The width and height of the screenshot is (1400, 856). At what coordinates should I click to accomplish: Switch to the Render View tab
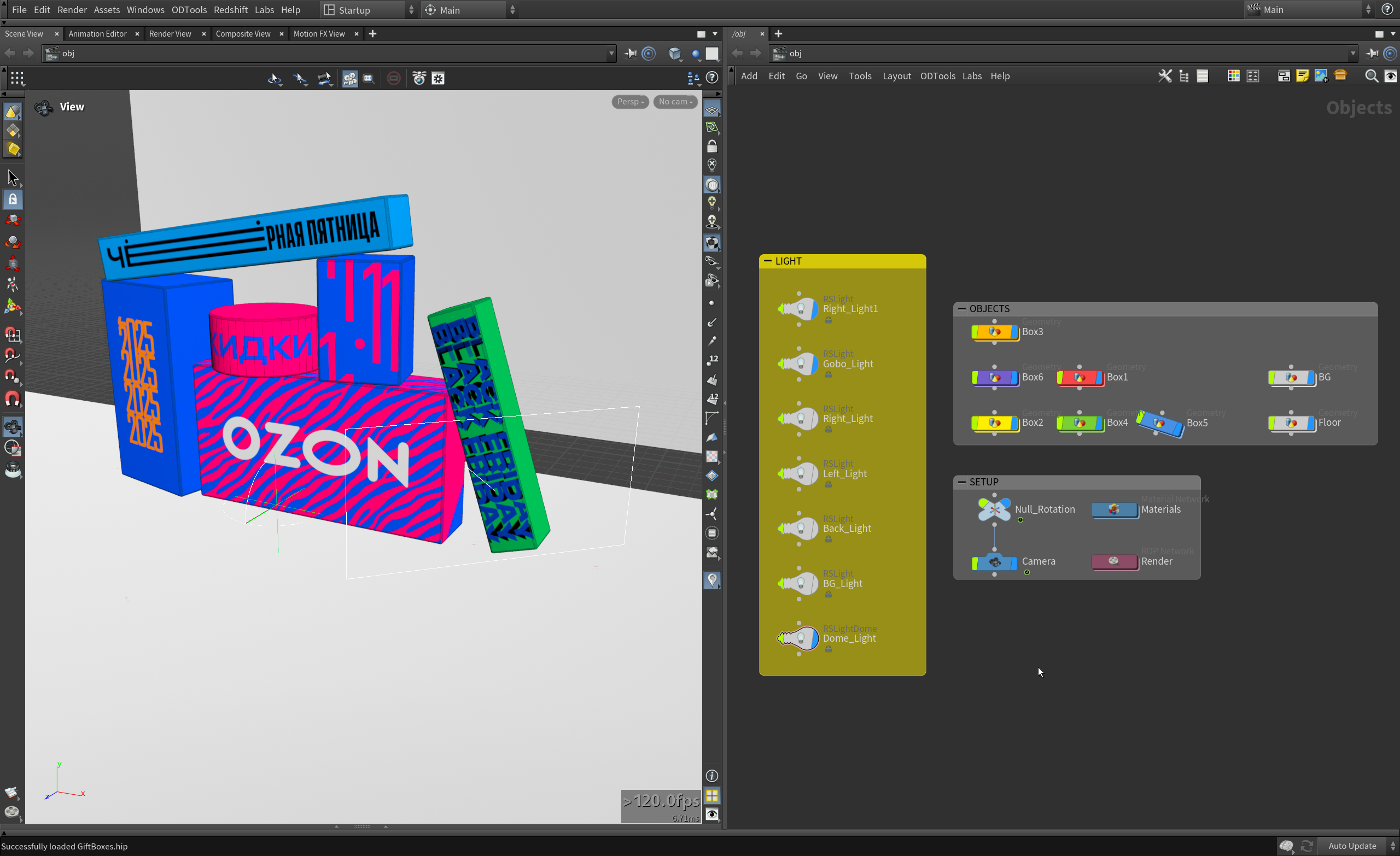(x=170, y=33)
